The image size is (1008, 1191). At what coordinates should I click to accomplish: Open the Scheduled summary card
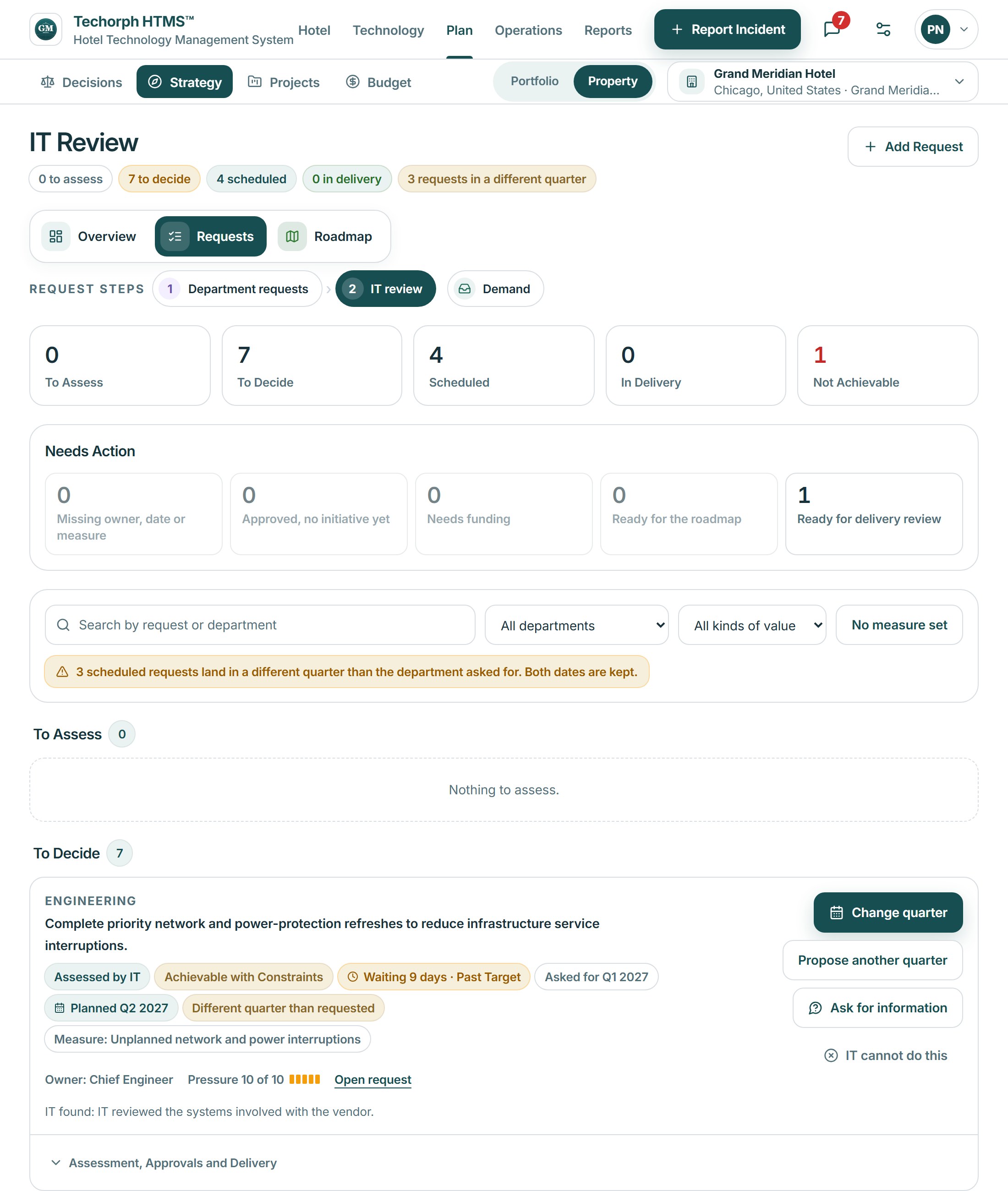504,366
